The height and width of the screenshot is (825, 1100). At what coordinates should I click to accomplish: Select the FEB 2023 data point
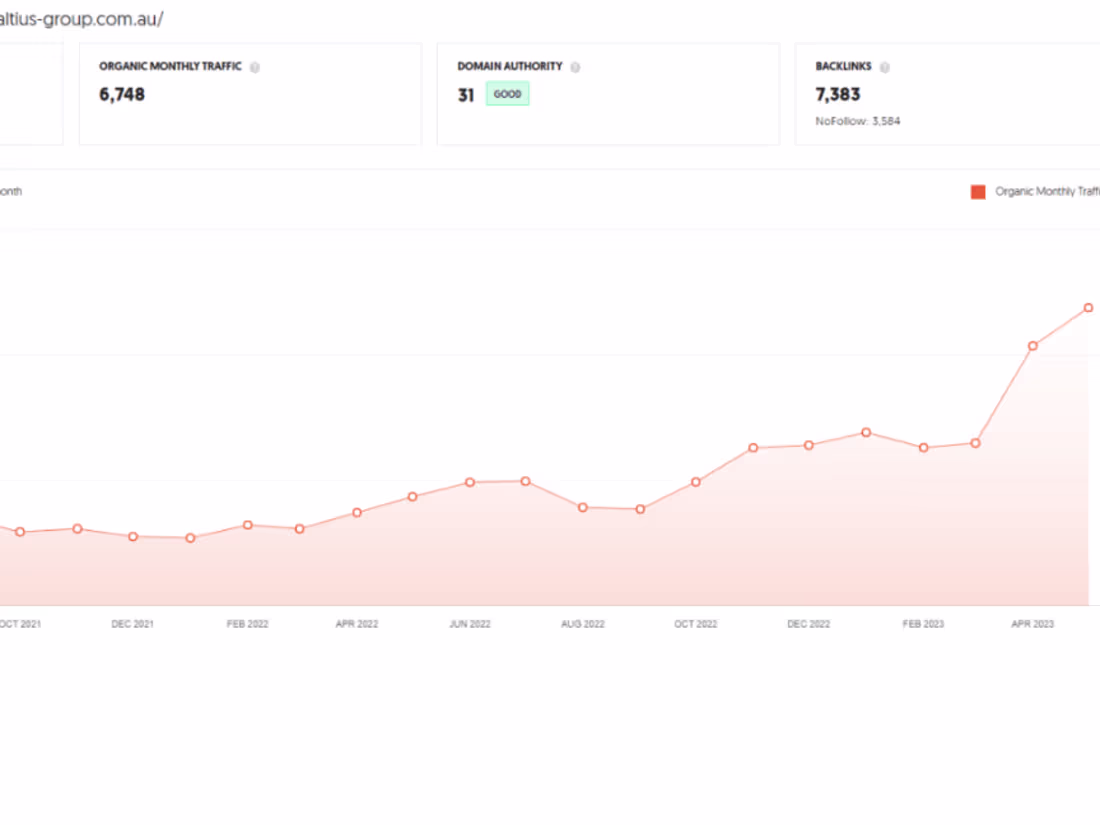924,448
